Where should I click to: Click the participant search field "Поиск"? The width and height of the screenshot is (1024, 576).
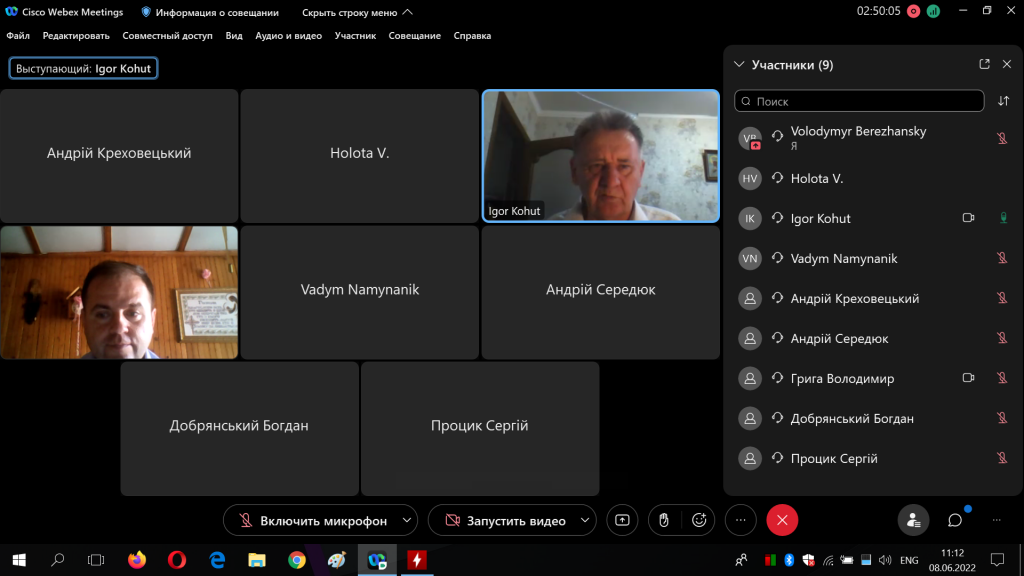click(x=860, y=101)
